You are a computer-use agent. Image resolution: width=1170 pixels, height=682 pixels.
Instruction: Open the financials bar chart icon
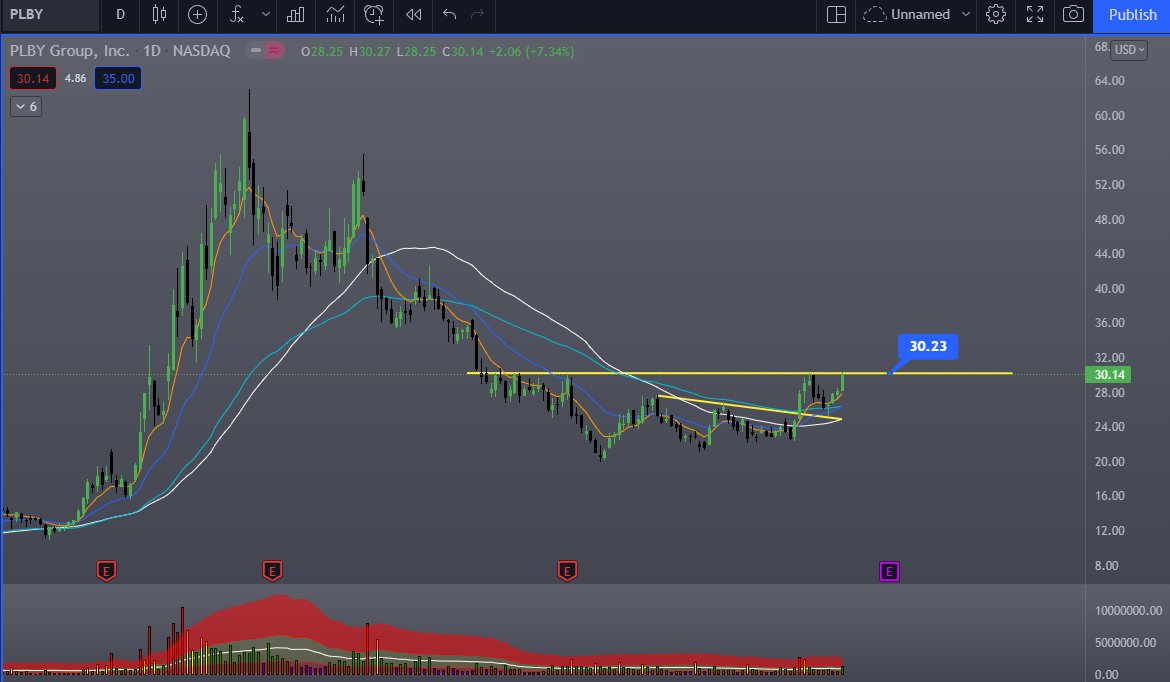pos(296,15)
